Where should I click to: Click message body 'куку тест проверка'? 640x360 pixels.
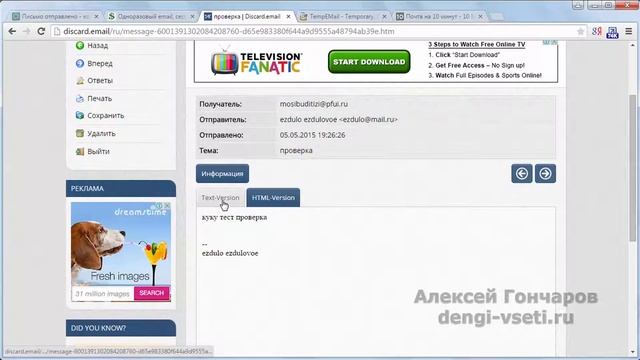pyautogui.click(x=234, y=218)
